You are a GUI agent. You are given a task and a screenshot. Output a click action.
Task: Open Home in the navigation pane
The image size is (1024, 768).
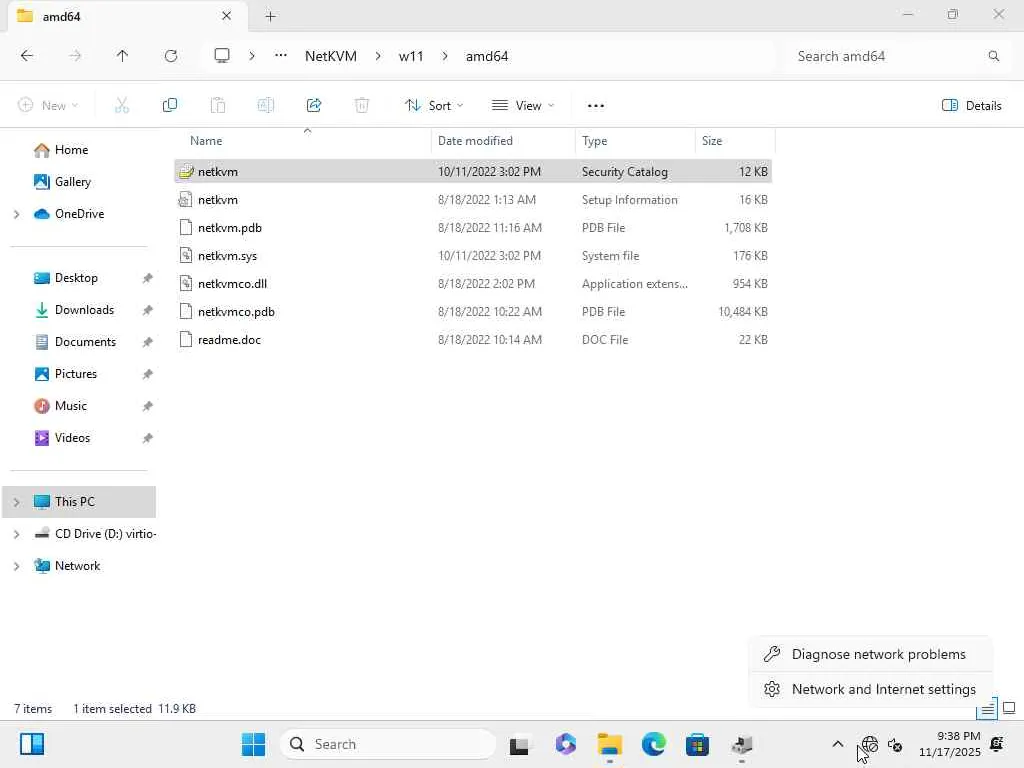pyautogui.click(x=71, y=150)
